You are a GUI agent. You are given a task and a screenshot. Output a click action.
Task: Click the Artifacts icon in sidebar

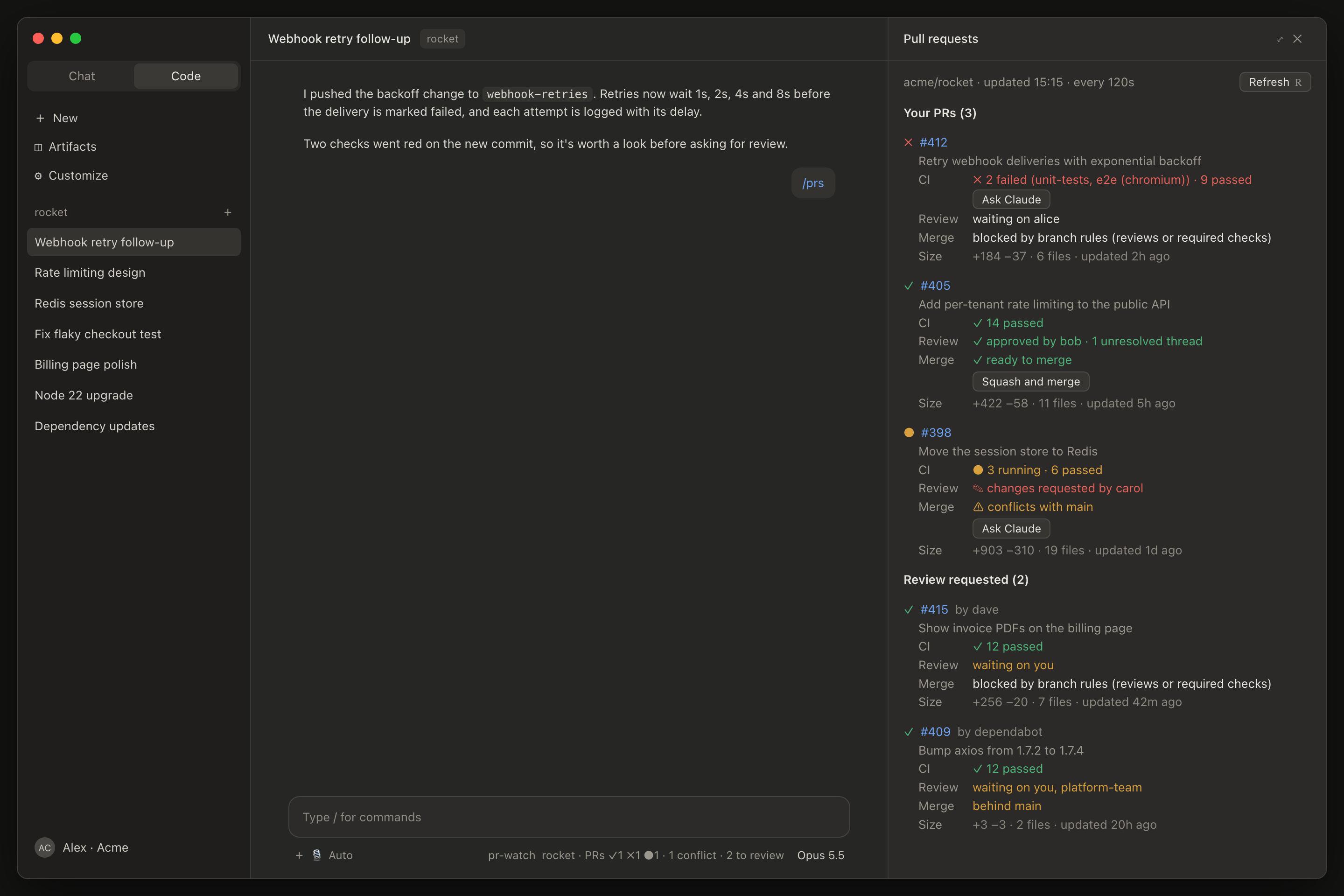pos(38,147)
